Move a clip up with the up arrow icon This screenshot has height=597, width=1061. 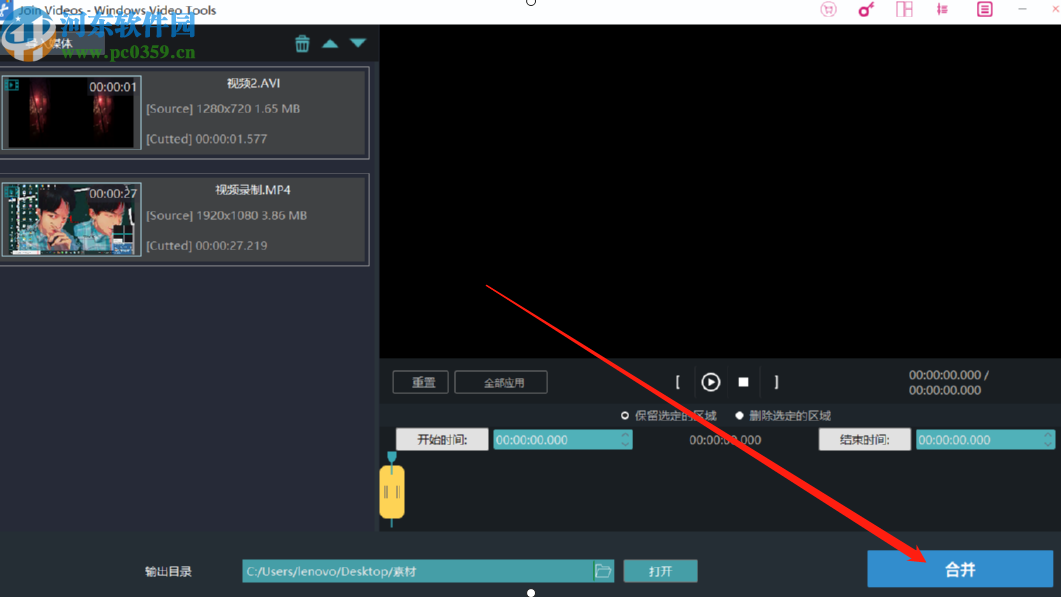pyautogui.click(x=330, y=43)
